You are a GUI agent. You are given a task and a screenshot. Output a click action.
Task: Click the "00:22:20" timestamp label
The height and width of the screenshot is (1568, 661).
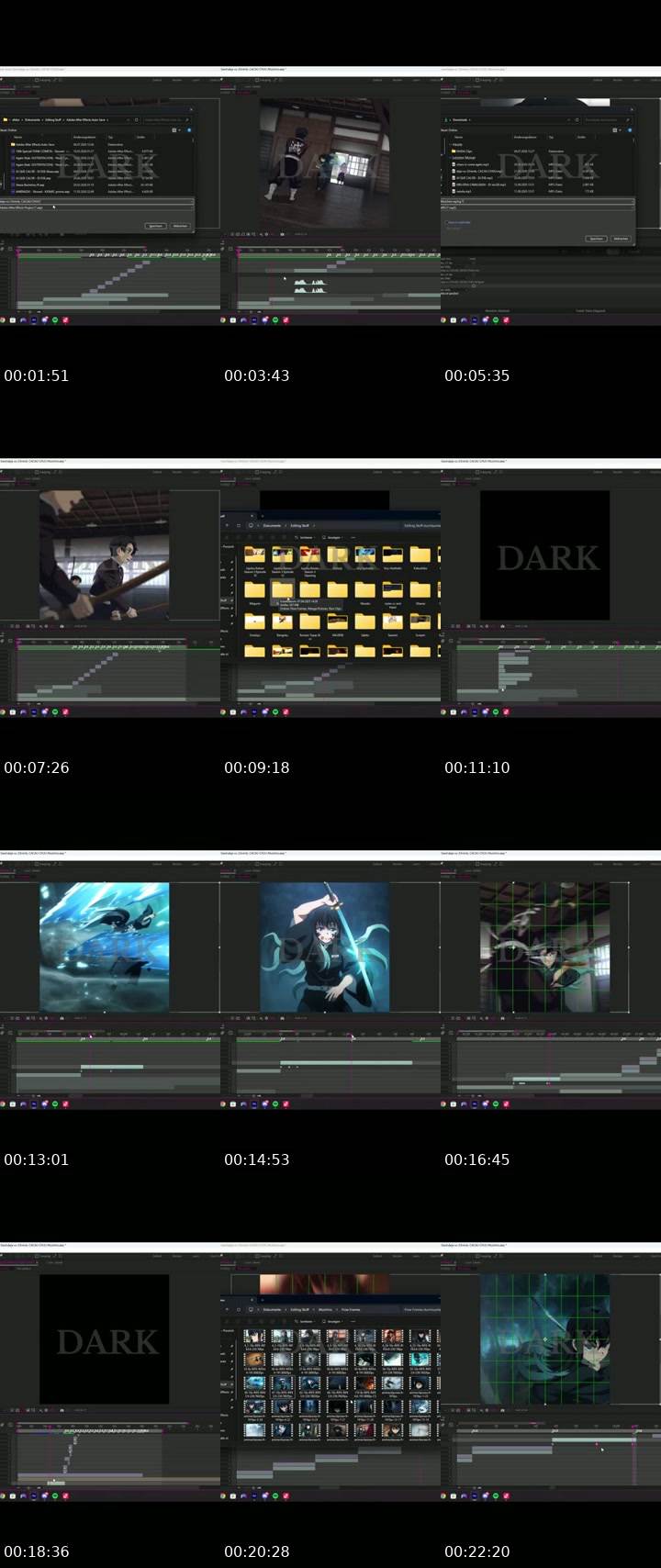477,1551
